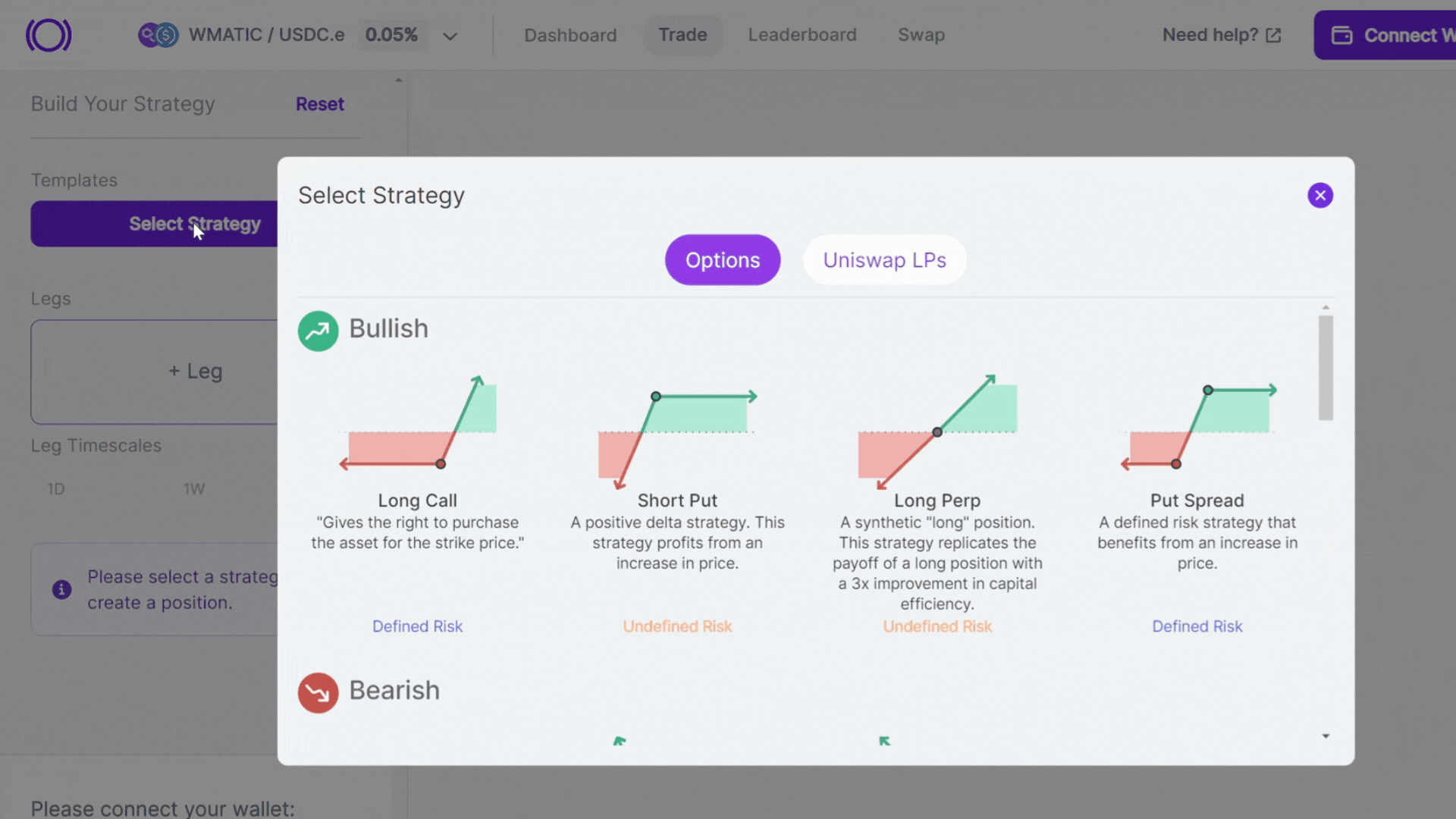Screen dimensions: 1456x819
Task: Expand the trading pair dropdown chevron
Action: (450, 36)
